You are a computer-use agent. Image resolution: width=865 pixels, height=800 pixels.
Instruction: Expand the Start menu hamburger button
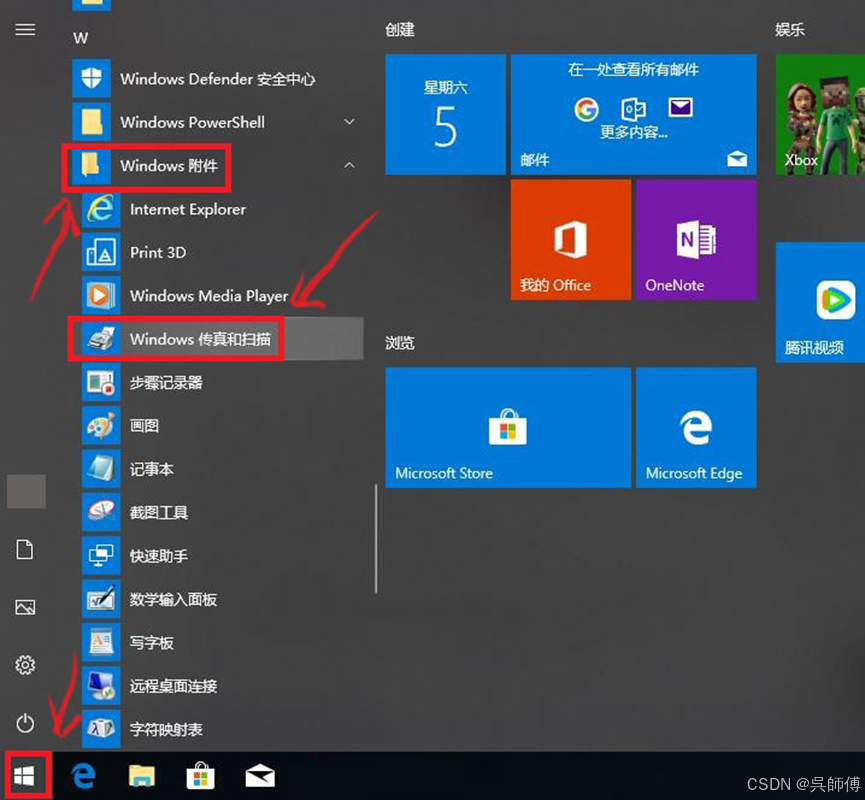pos(25,29)
